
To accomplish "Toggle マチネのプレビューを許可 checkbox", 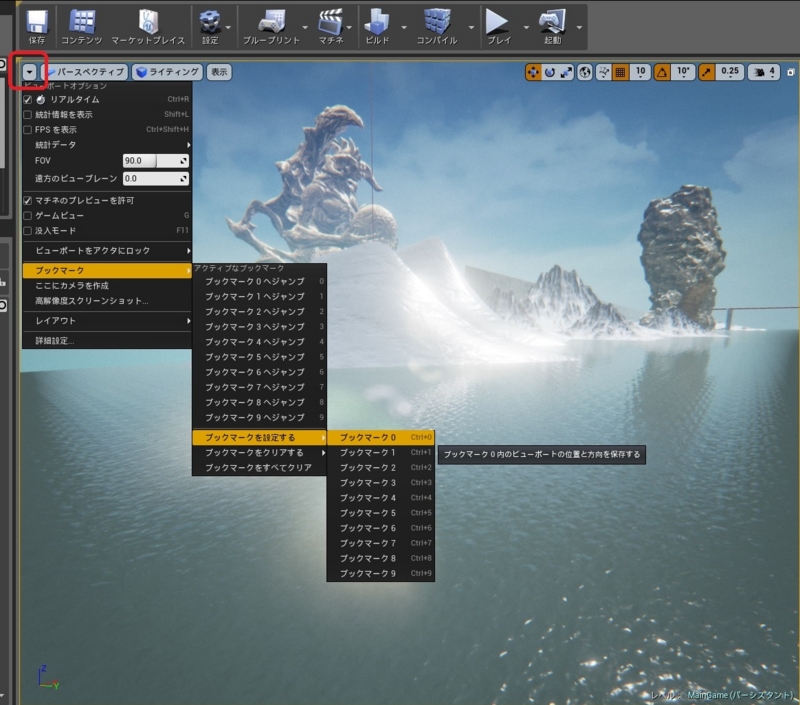I will click(x=28, y=200).
